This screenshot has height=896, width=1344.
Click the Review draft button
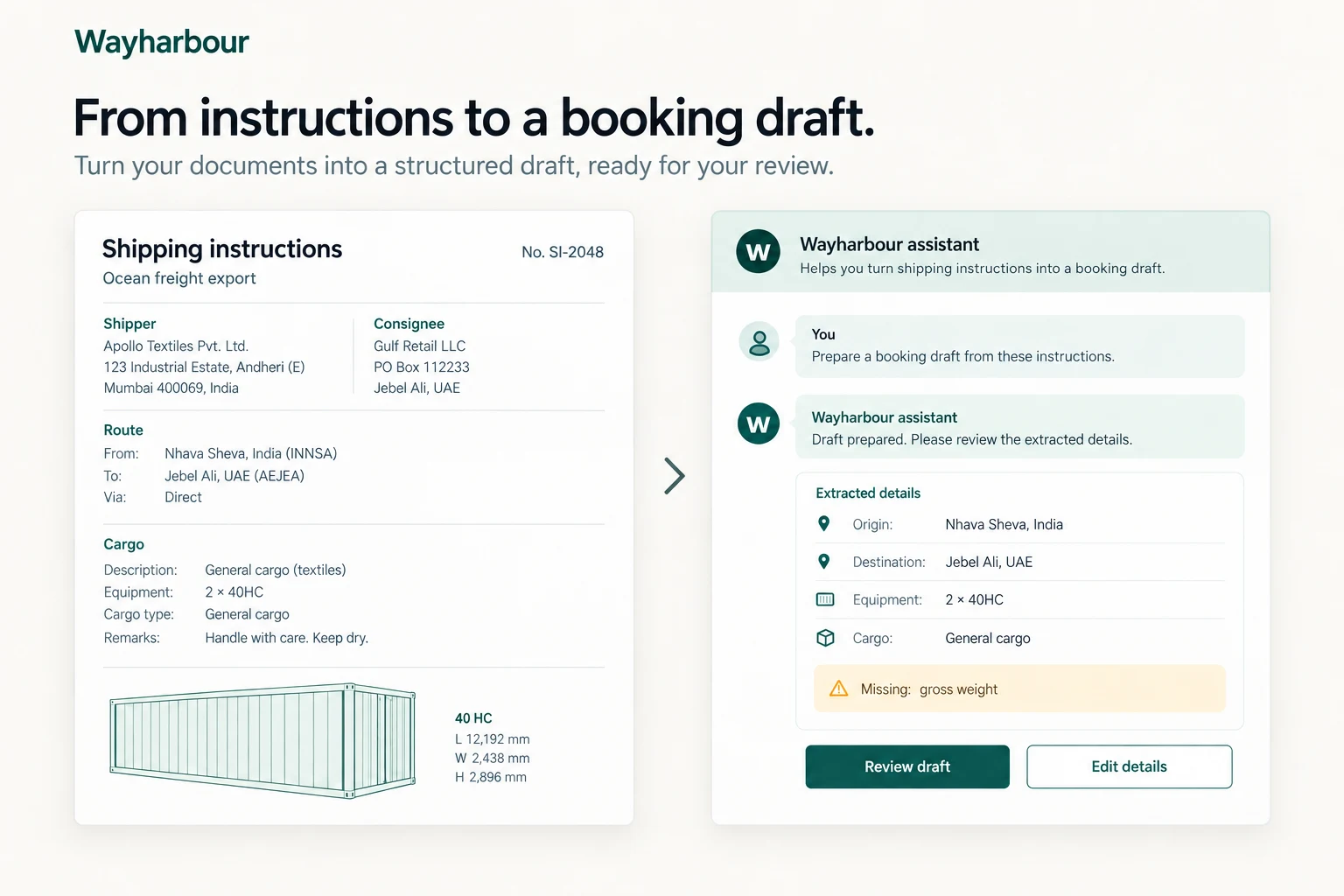pos(907,766)
